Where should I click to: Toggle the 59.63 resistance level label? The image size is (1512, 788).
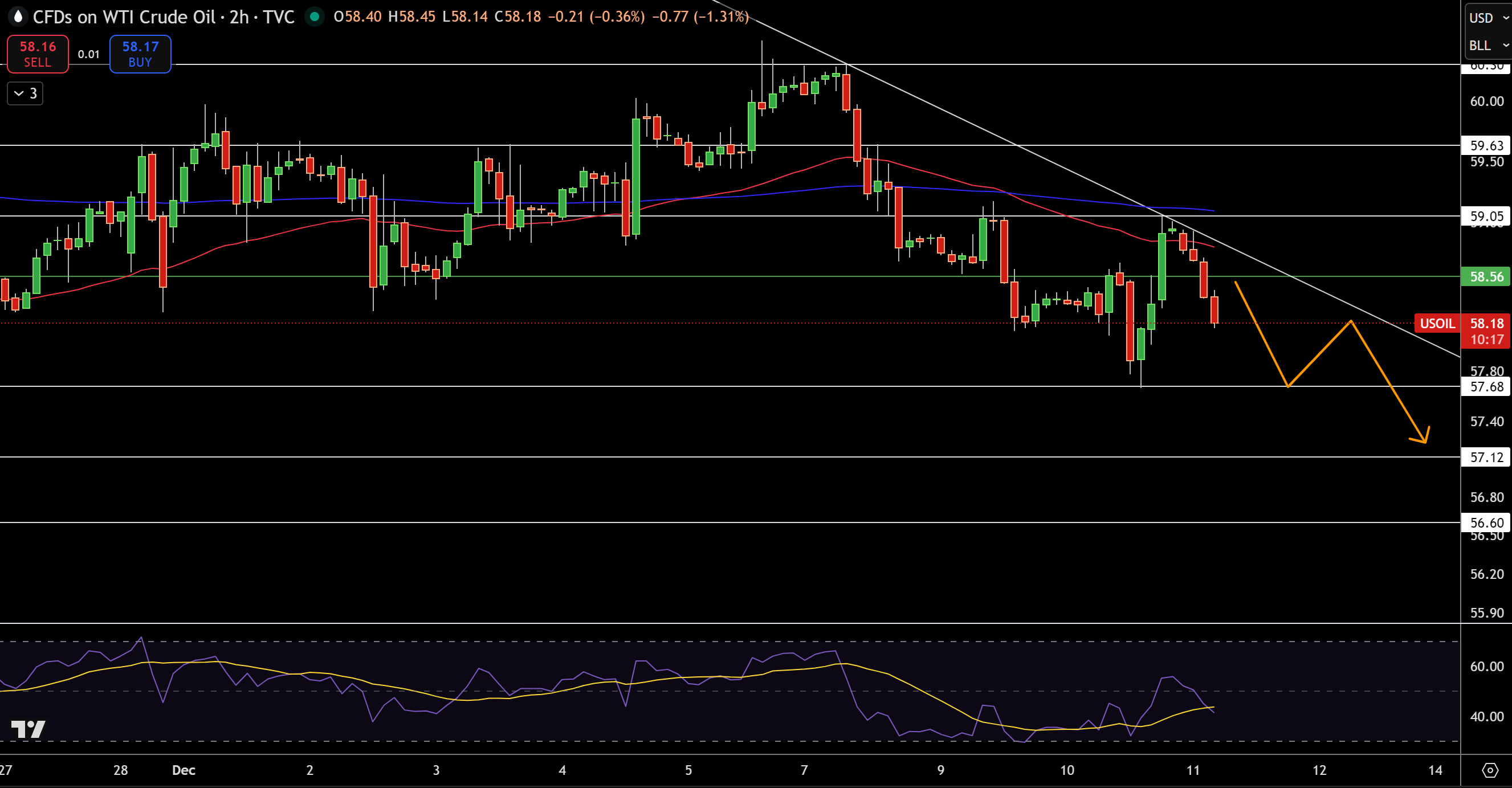coord(1487,146)
